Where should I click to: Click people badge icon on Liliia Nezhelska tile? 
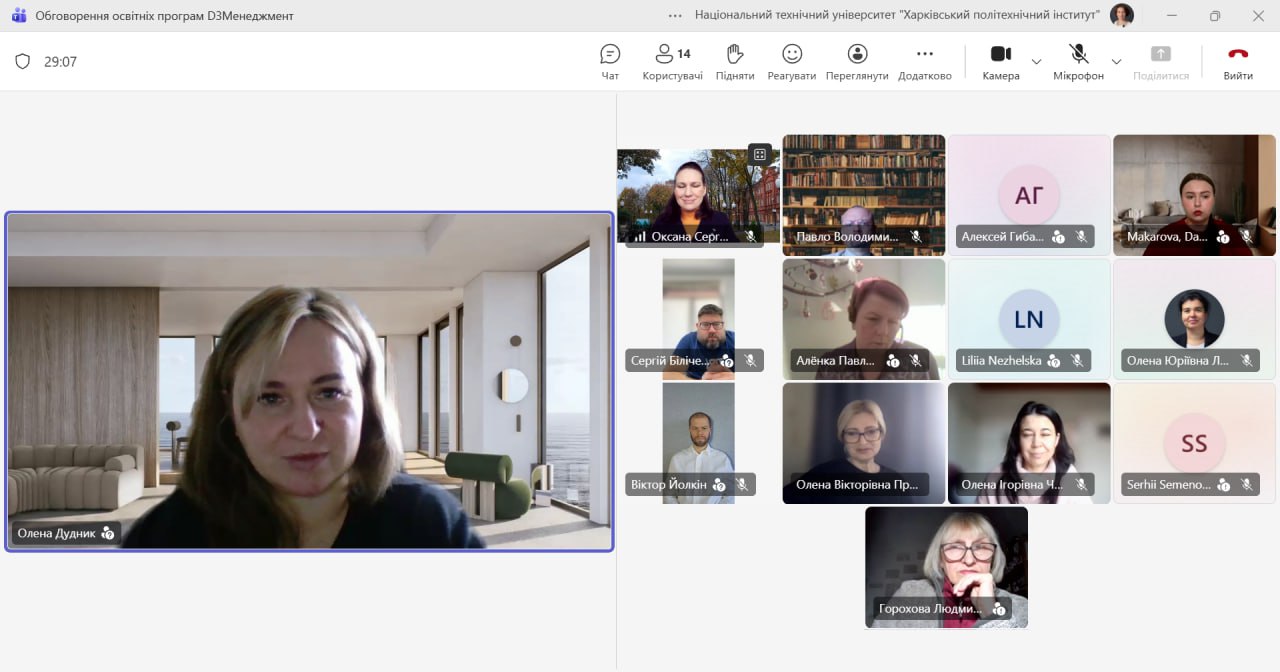(x=1054, y=361)
